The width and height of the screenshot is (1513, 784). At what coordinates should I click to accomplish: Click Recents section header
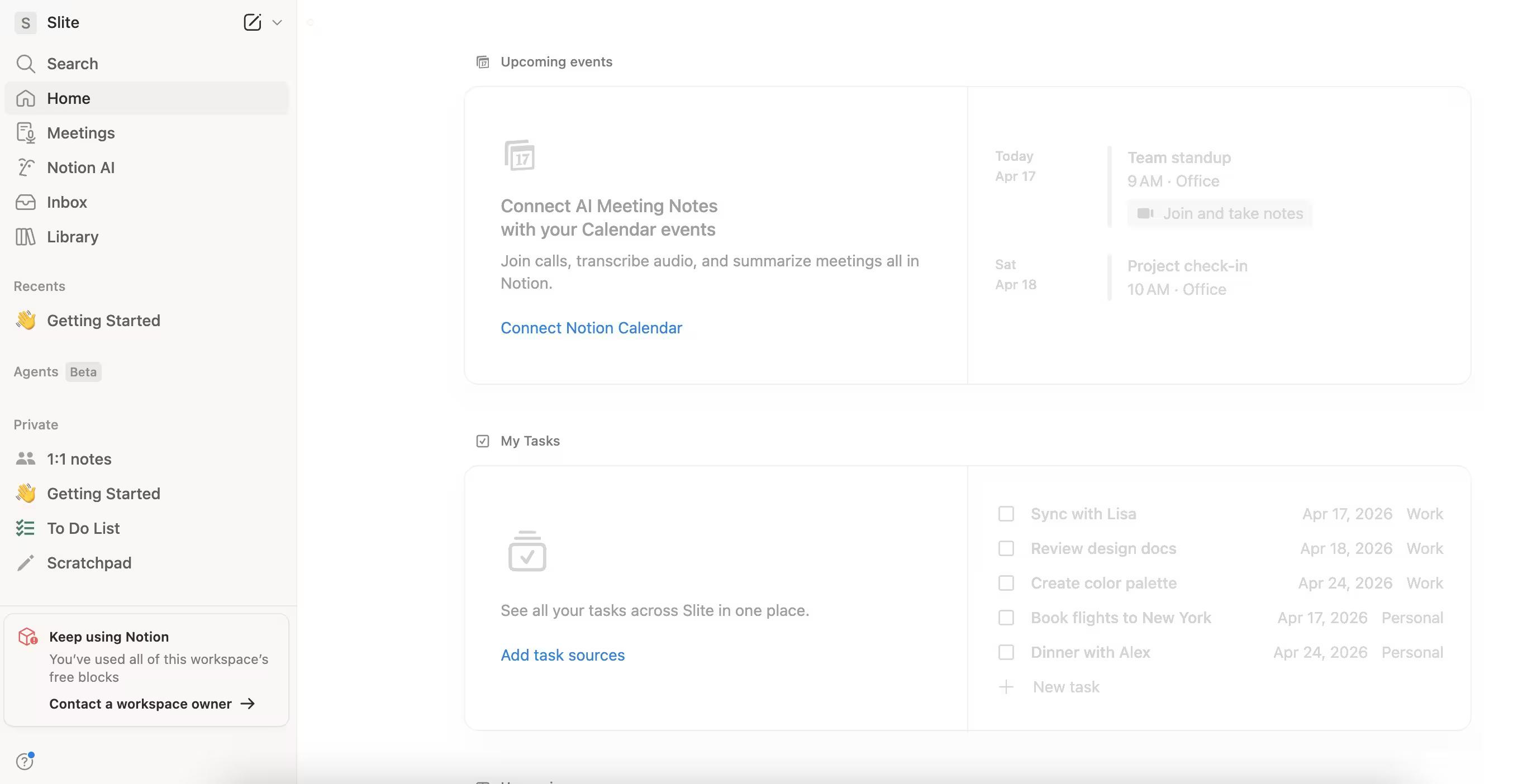pyautogui.click(x=39, y=286)
